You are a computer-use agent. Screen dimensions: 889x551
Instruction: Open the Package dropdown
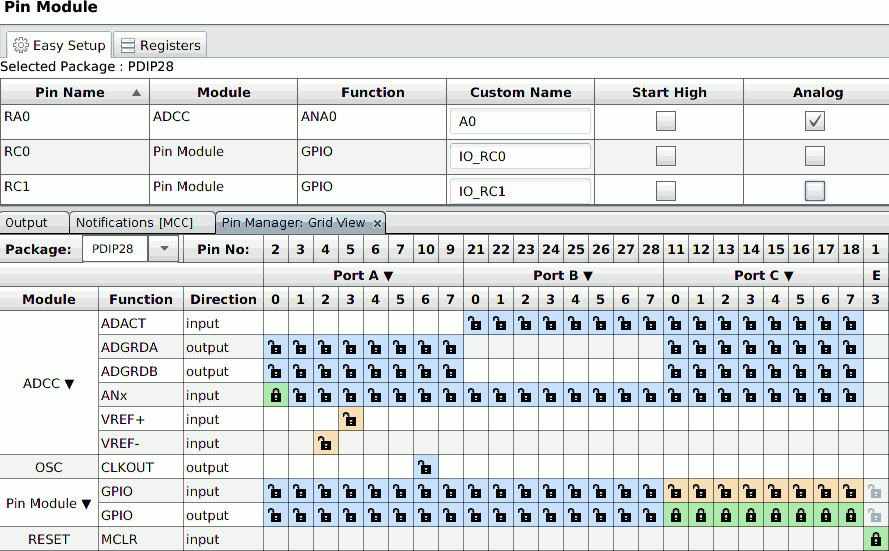[164, 248]
